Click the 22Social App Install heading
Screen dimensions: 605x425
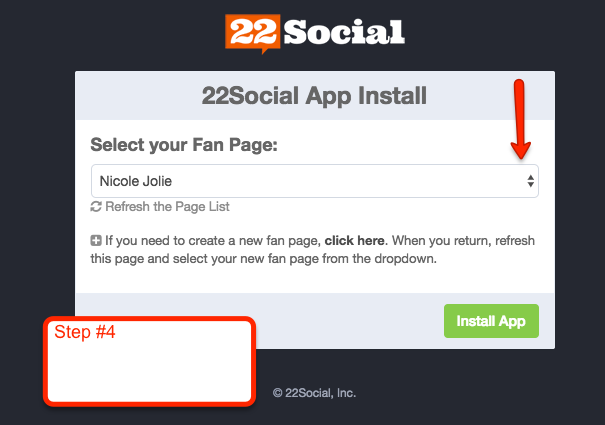[x=314, y=96]
